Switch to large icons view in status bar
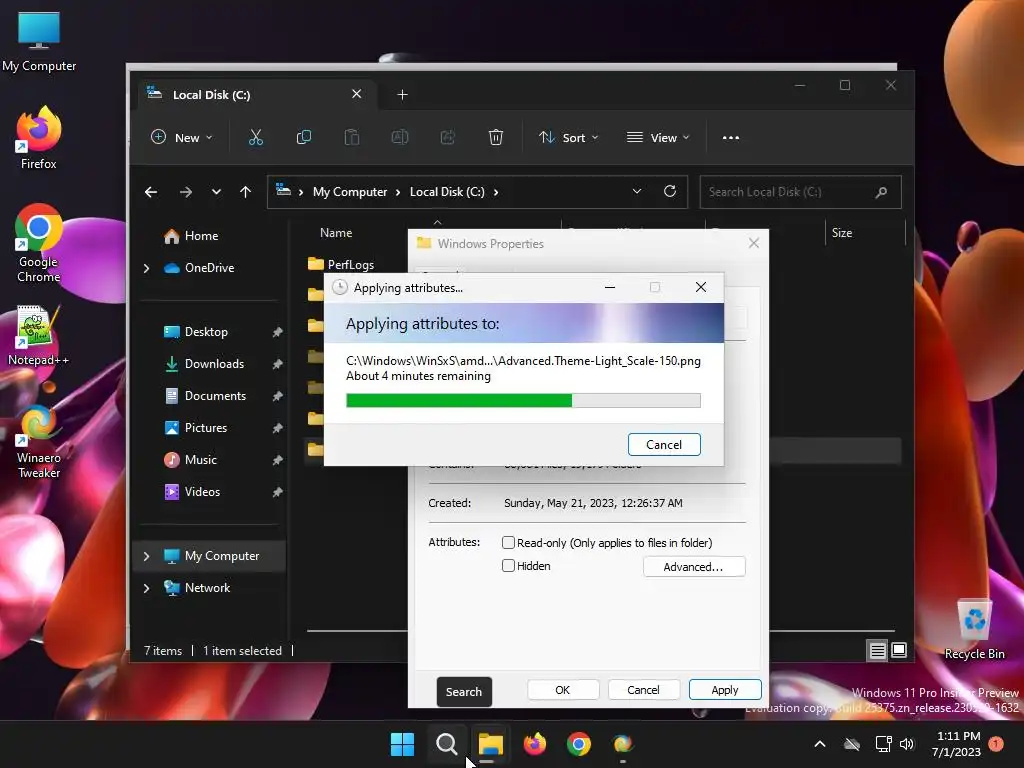Viewport: 1024px width, 768px height. tap(899, 650)
